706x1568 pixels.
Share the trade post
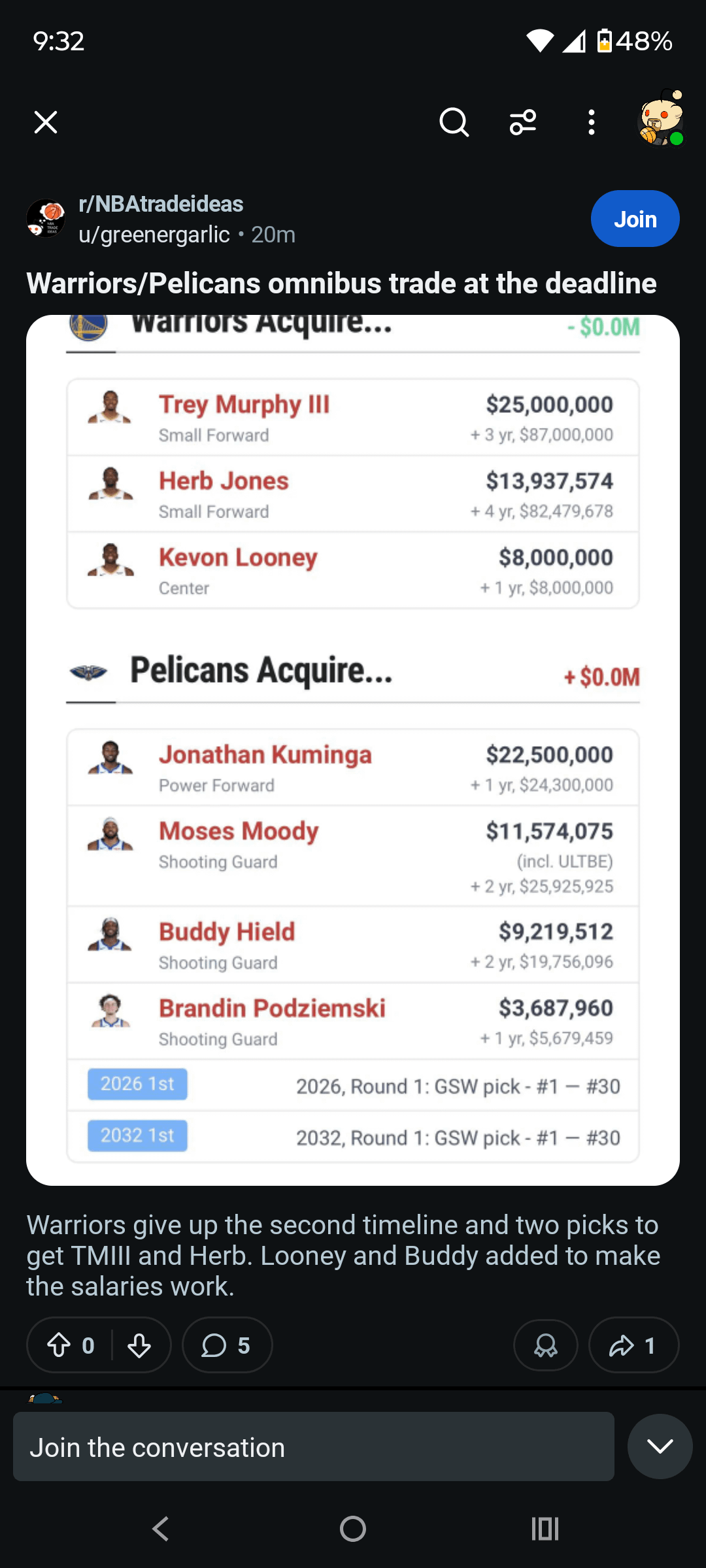click(x=633, y=1345)
